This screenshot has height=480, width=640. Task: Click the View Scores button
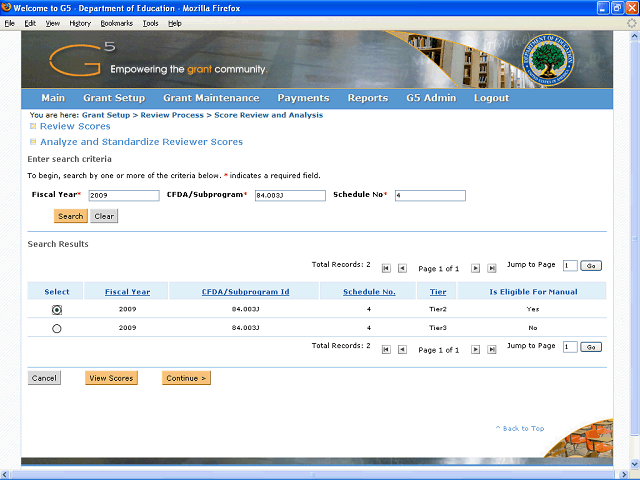(111, 378)
